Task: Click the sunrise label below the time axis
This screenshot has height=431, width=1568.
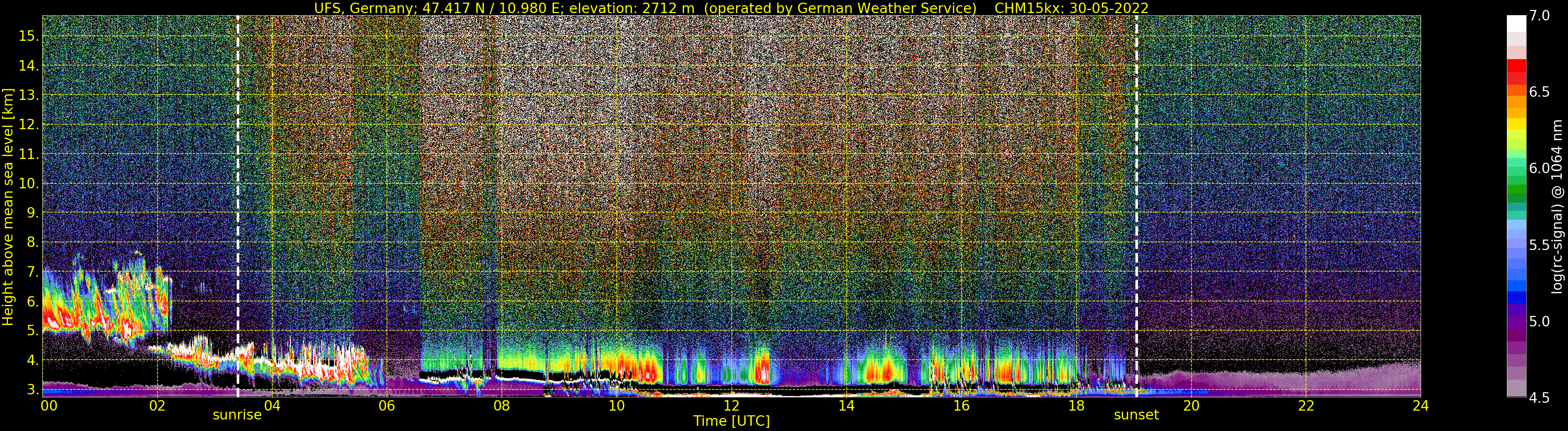Action: click(237, 415)
